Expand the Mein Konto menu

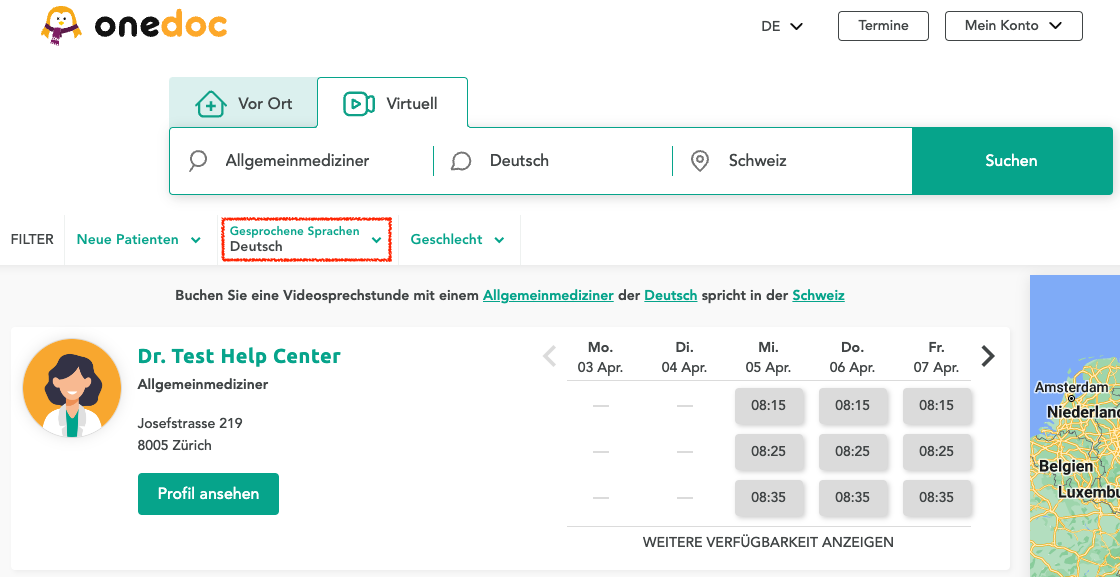point(1013,26)
